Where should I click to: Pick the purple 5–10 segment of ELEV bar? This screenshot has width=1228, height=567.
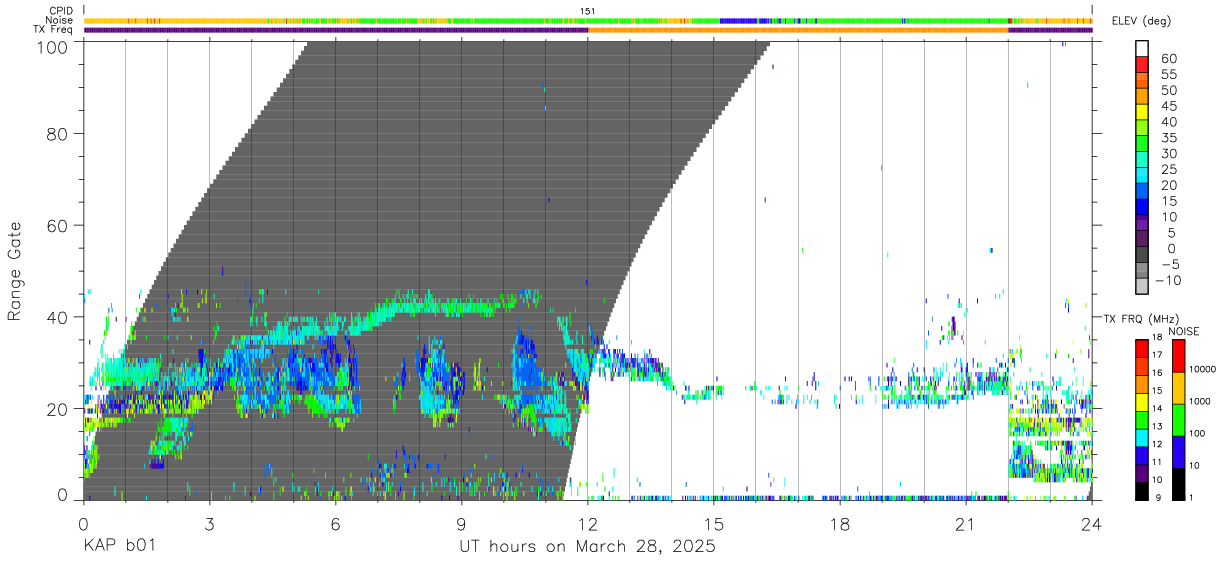tap(1142, 224)
